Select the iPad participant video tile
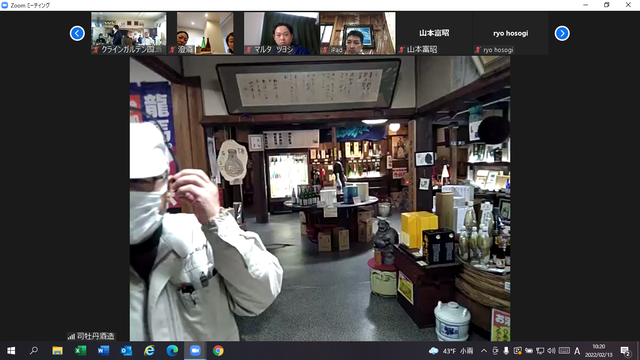 (358, 33)
